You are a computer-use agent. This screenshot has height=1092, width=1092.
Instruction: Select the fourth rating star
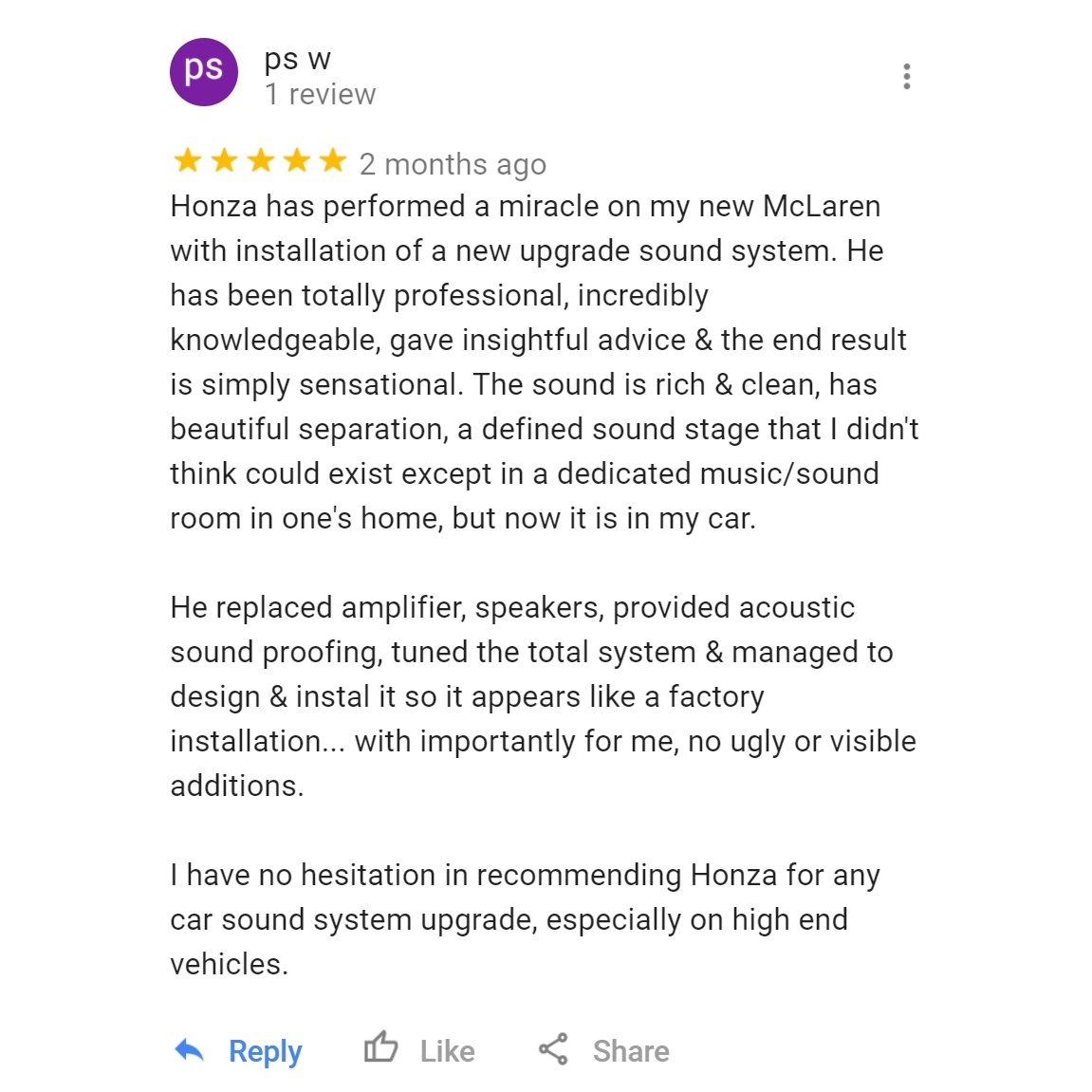click(x=297, y=161)
